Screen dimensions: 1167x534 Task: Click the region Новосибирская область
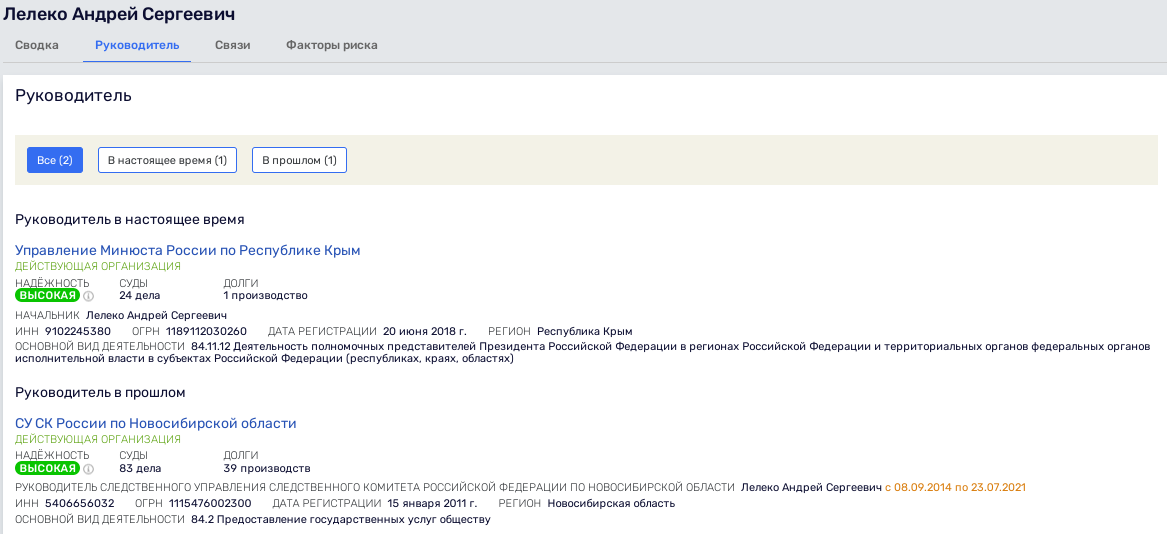coord(611,503)
